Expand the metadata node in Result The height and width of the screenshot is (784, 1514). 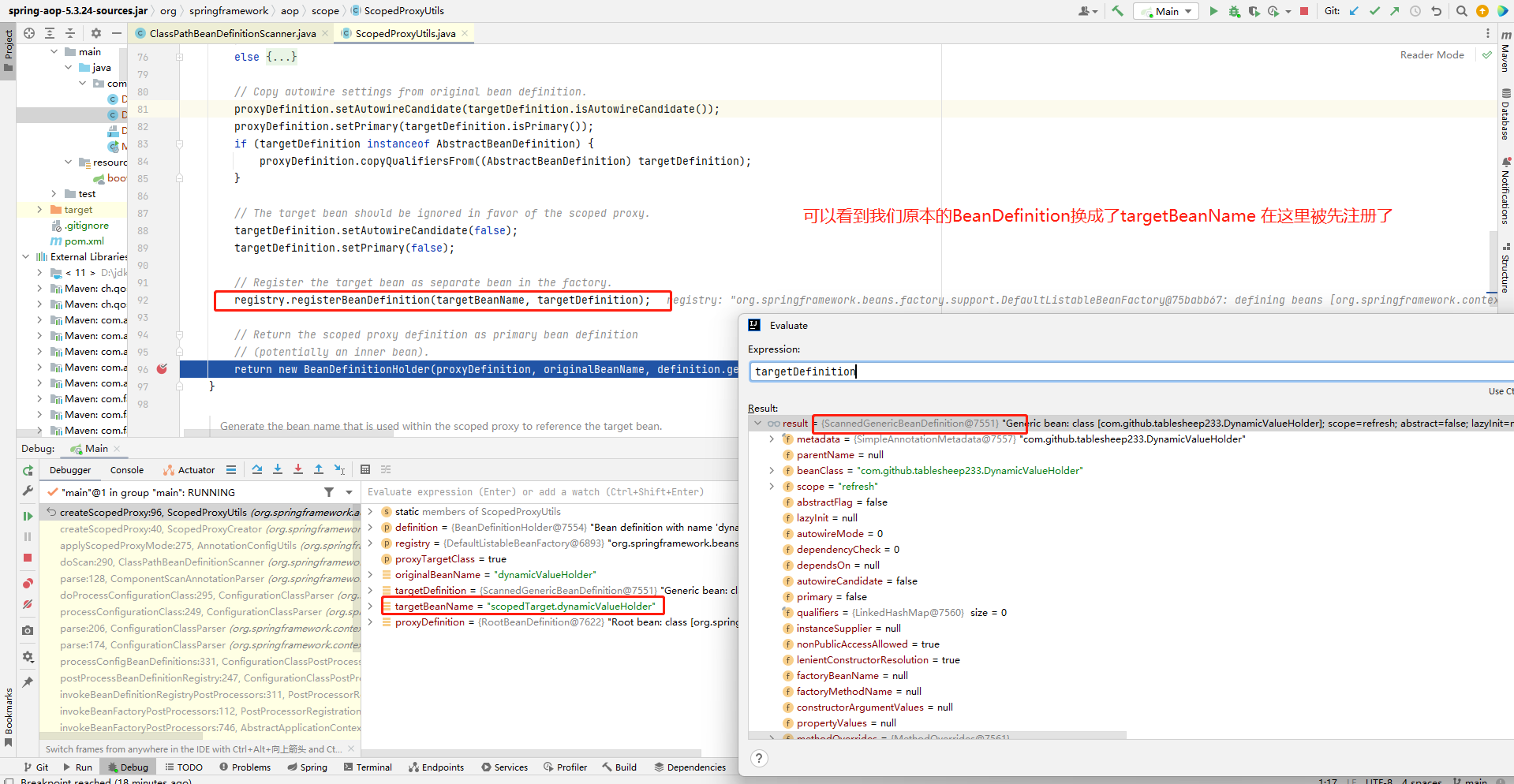(x=772, y=439)
